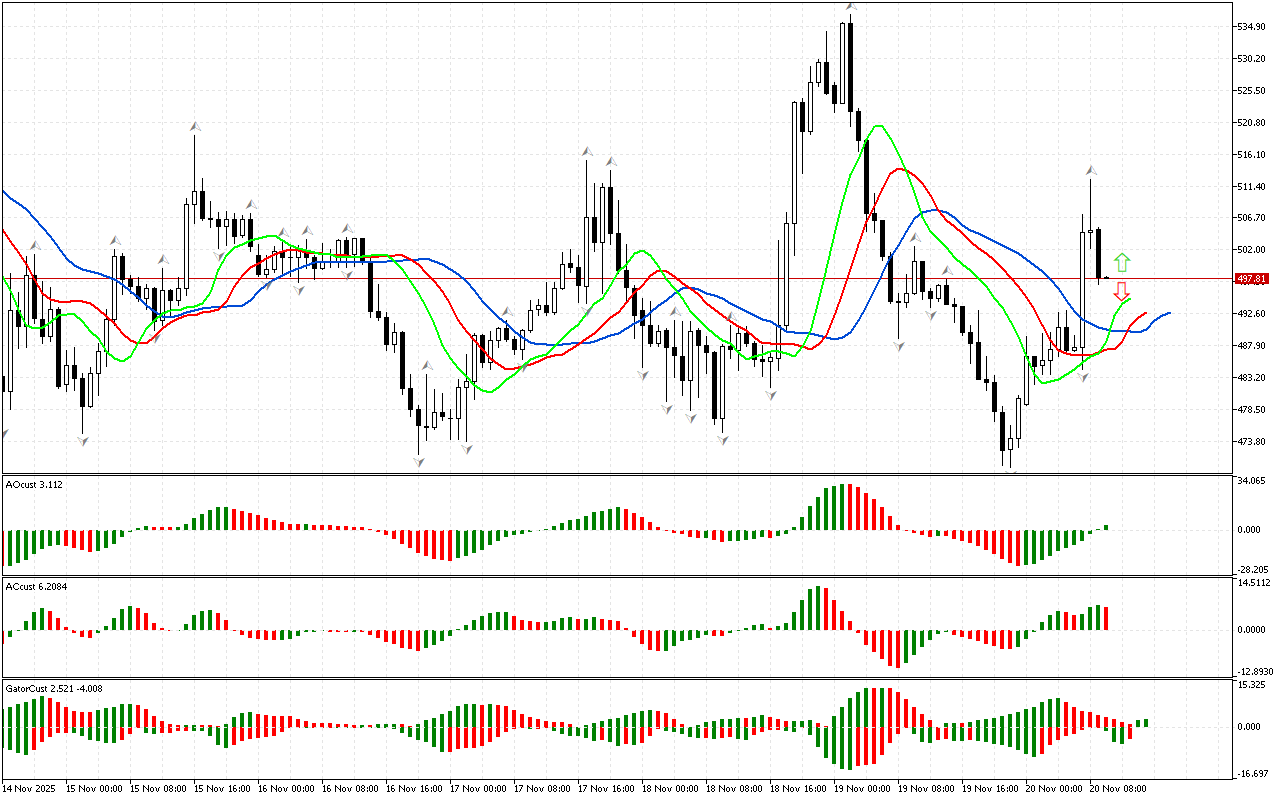Select the red horizontal price level line
This screenshot has width=1280, height=800.
coord(600,278)
